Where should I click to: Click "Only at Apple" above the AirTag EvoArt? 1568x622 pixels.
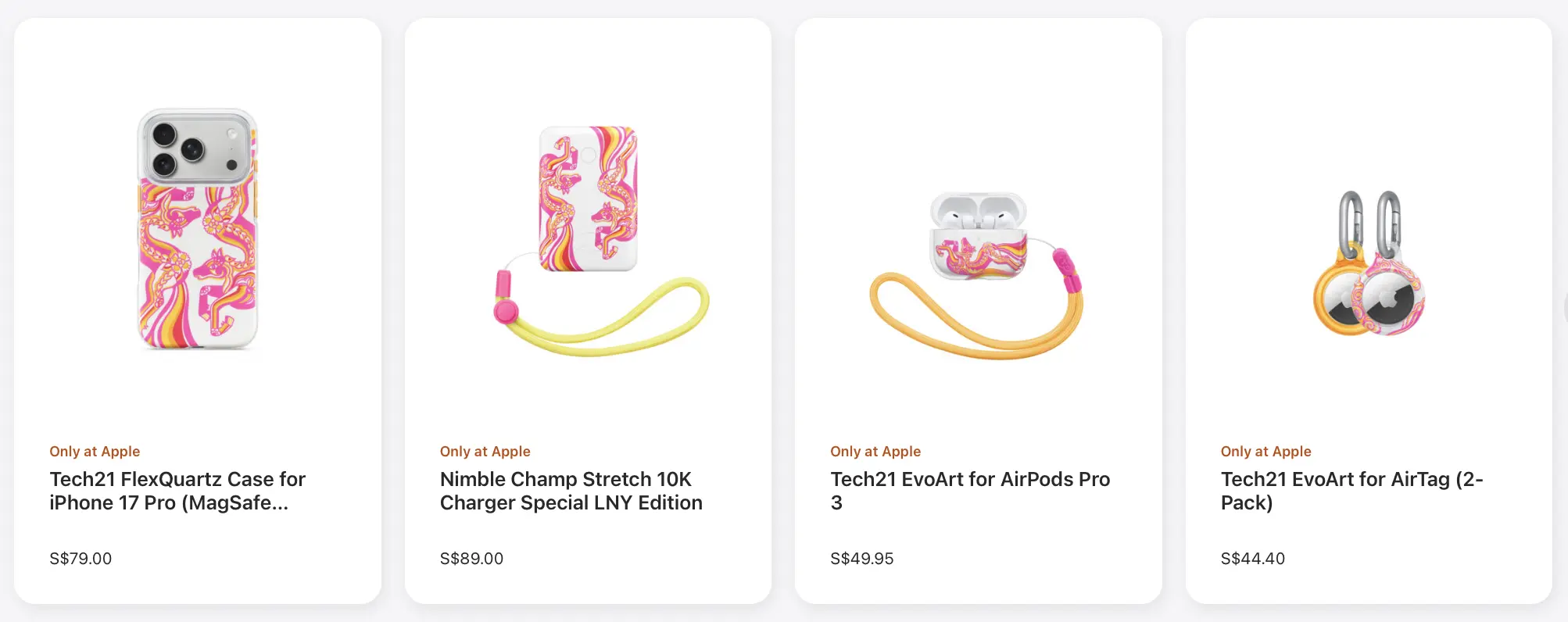pos(1265,452)
